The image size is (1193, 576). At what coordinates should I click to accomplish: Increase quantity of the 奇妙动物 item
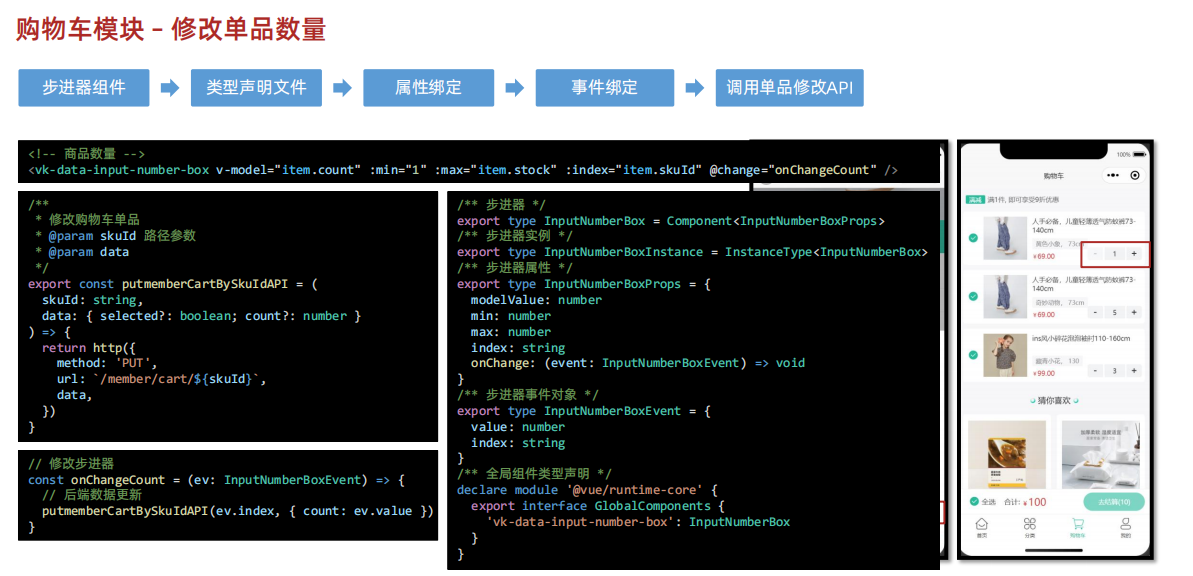click(1134, 312)
